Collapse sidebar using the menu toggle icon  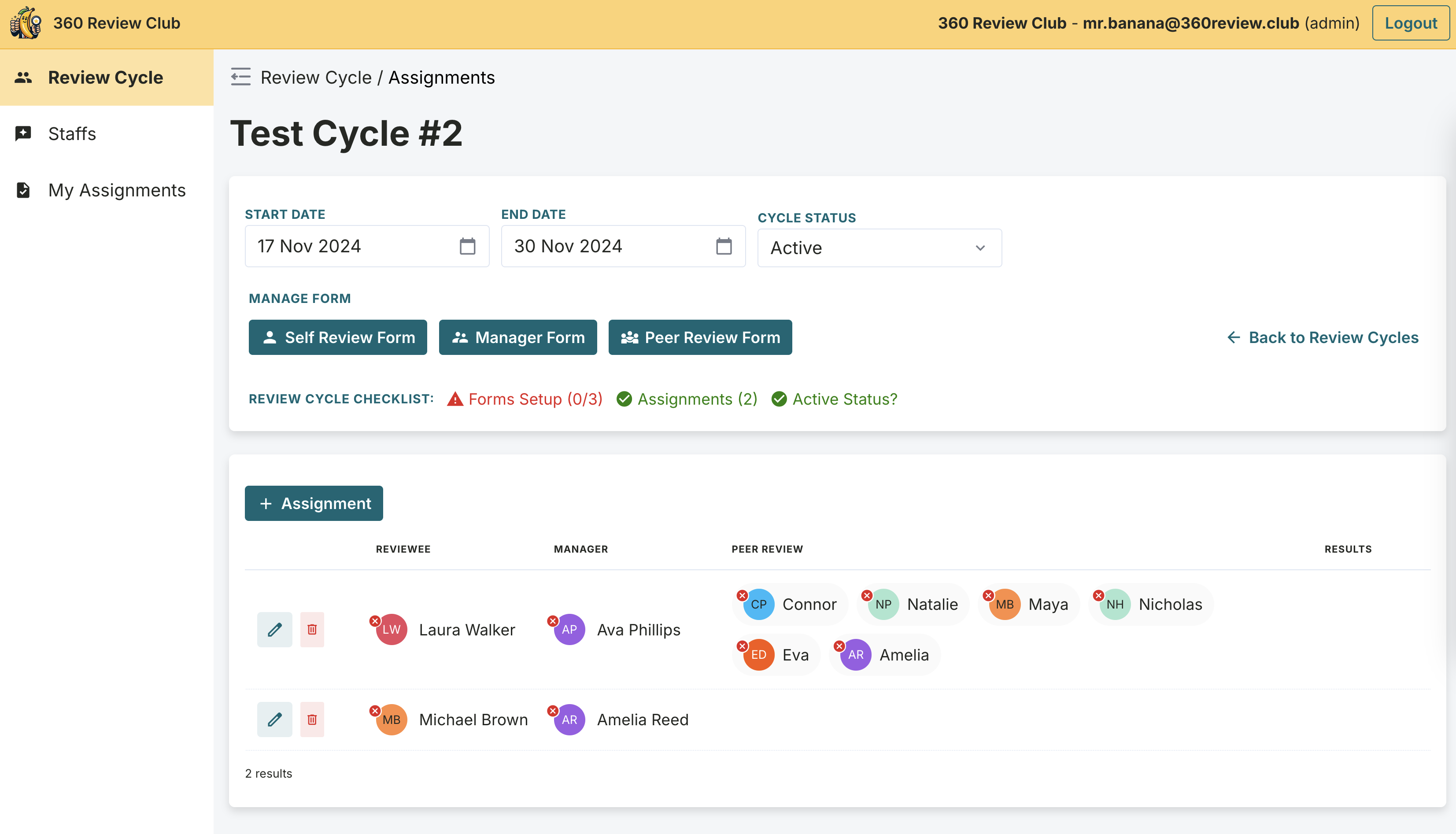click(240, 77)
